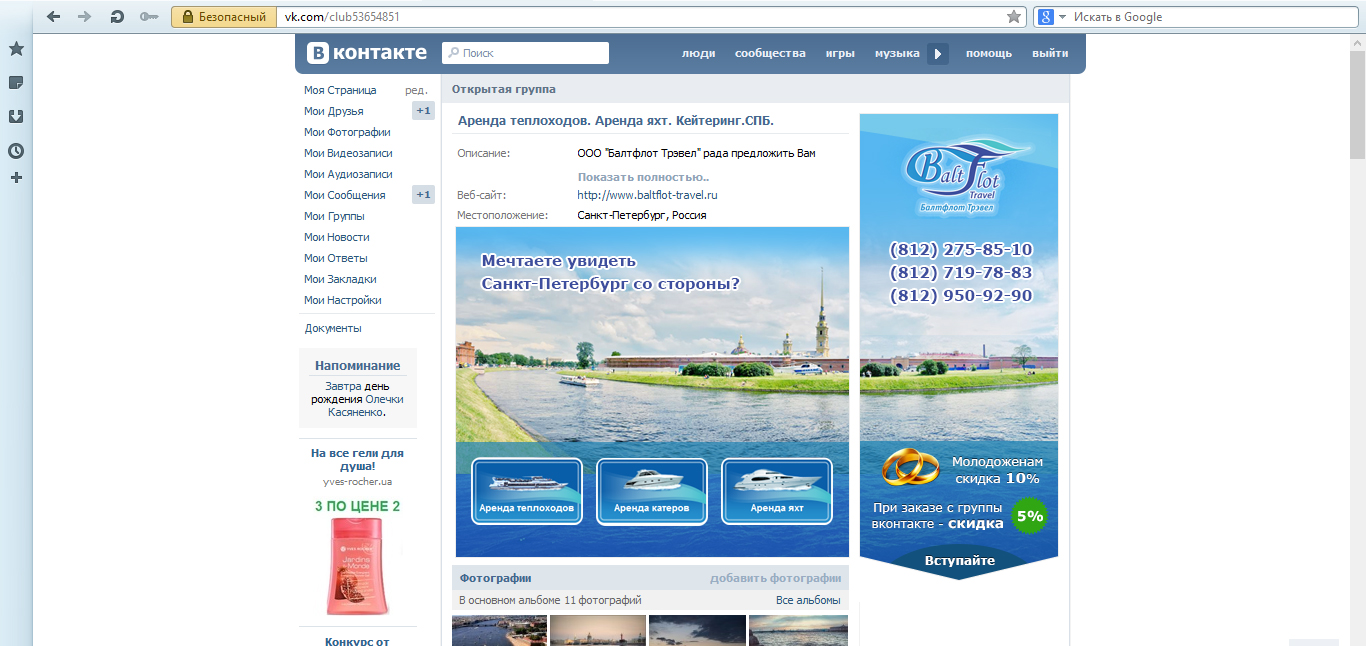The height and width of the screenshot is (646, 1366).
Task: Open the key (password wand) icon
Action: click(x=149, y=17)
